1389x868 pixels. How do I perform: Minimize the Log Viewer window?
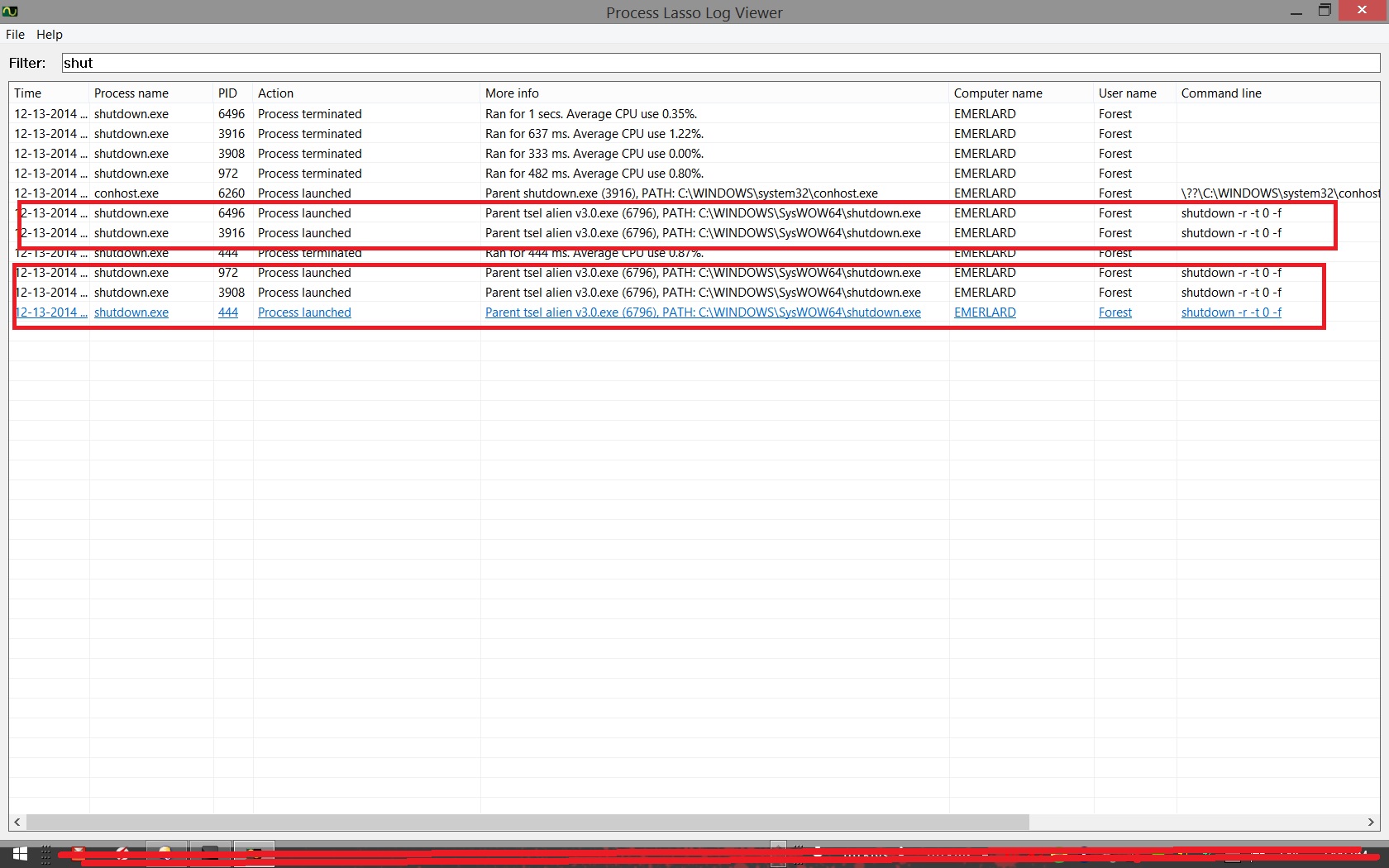click(x=1296, y=12)
